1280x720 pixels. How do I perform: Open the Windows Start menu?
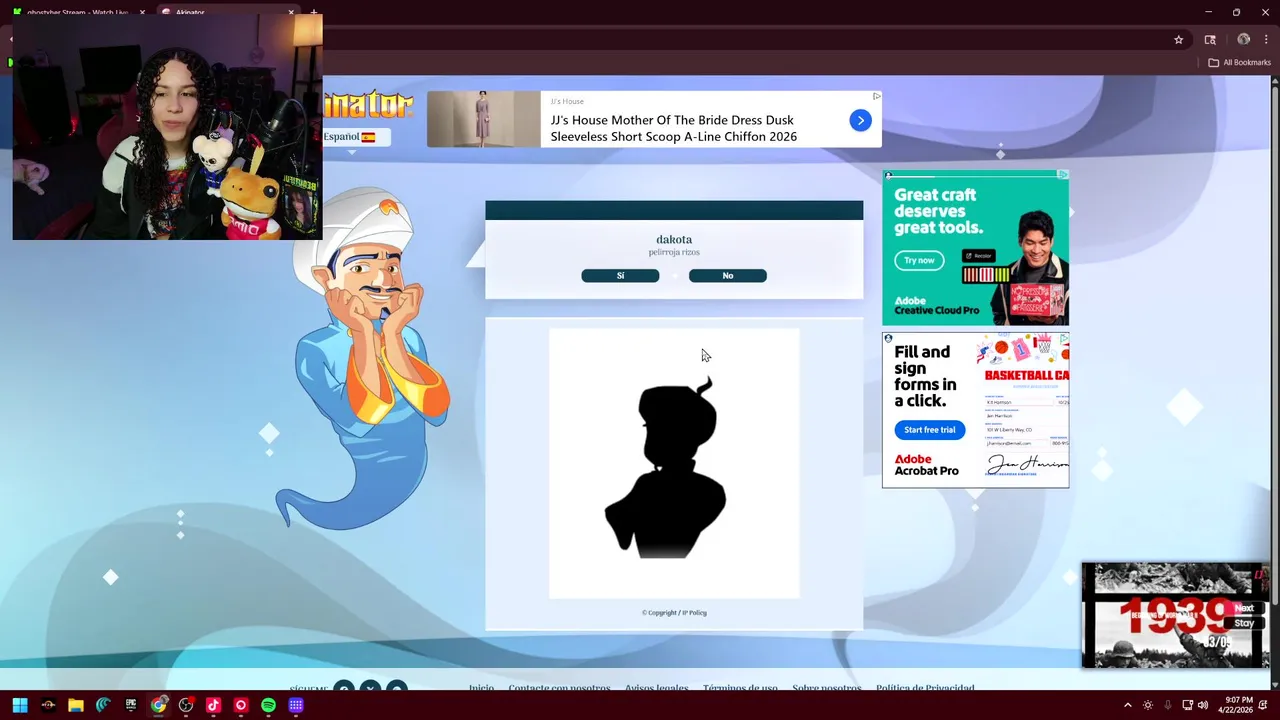click(20, 705)
